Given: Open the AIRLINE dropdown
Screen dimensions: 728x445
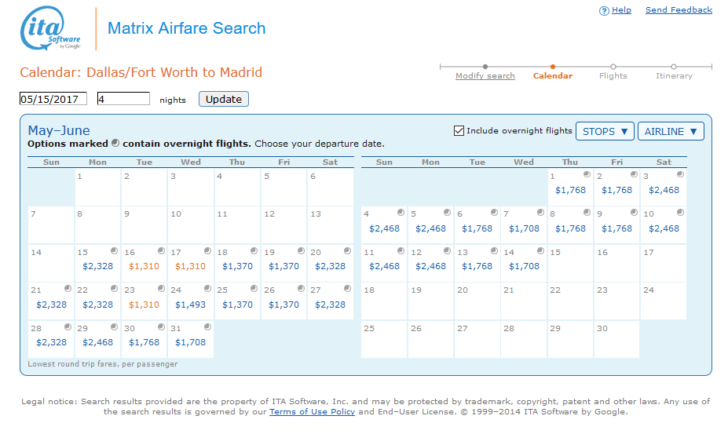Looking at the screenshot, I should (x=671, y=131).
